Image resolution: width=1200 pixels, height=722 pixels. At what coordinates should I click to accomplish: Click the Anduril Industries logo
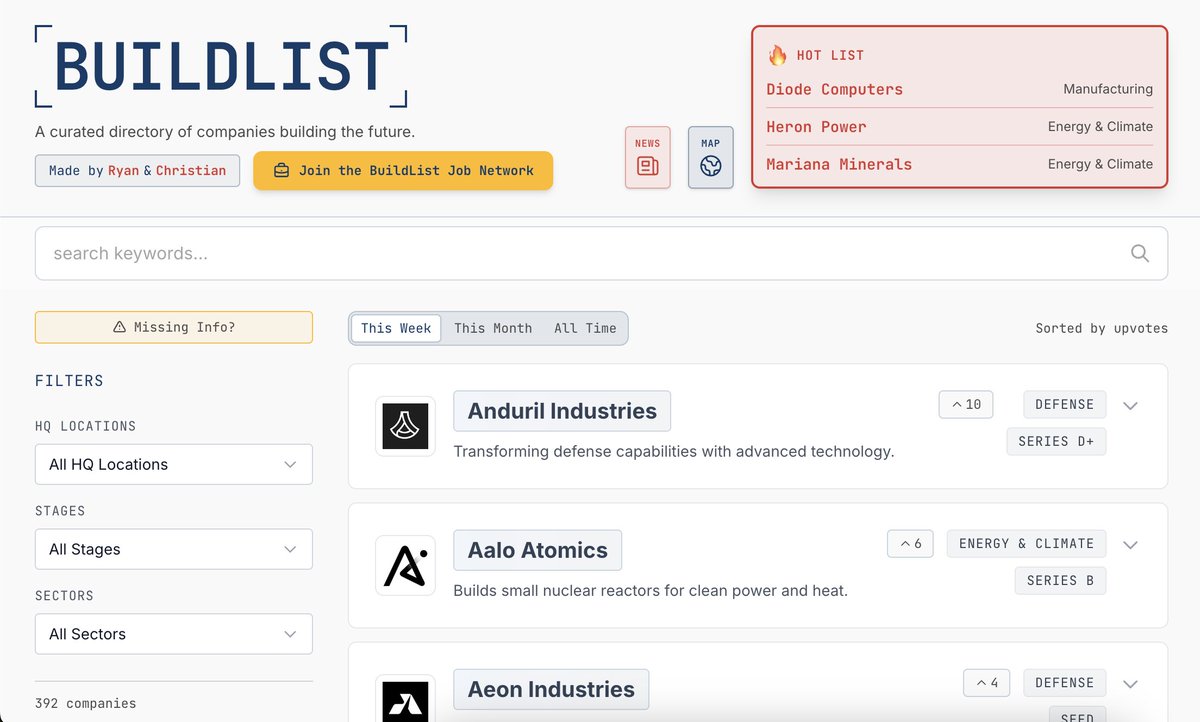[405, 426]
